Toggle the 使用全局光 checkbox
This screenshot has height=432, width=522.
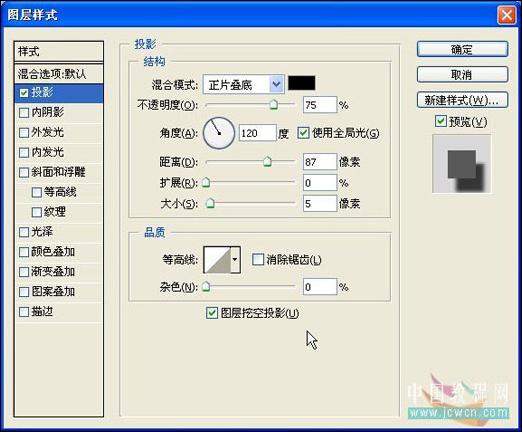(303, 133)
